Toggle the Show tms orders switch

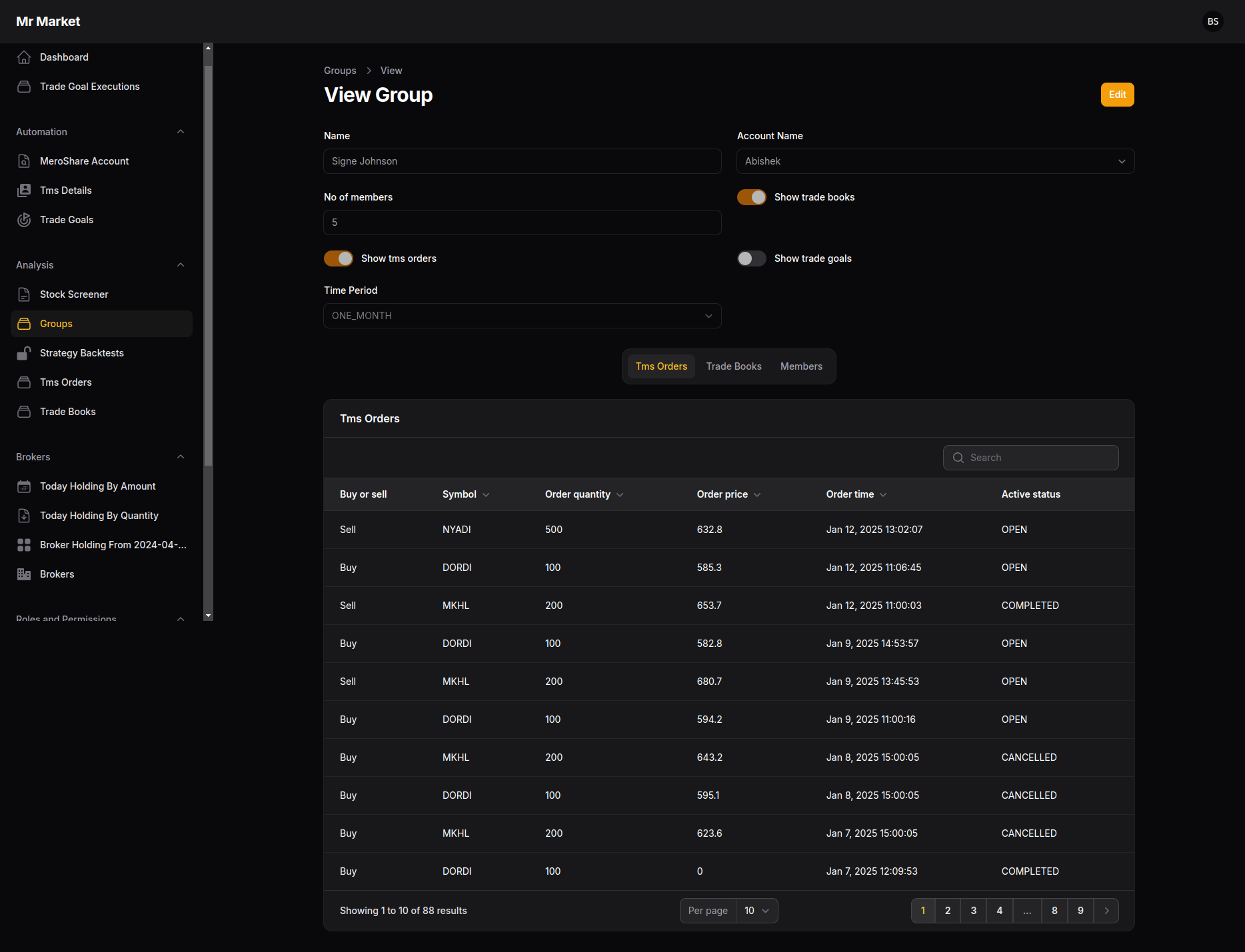point(339,258)
